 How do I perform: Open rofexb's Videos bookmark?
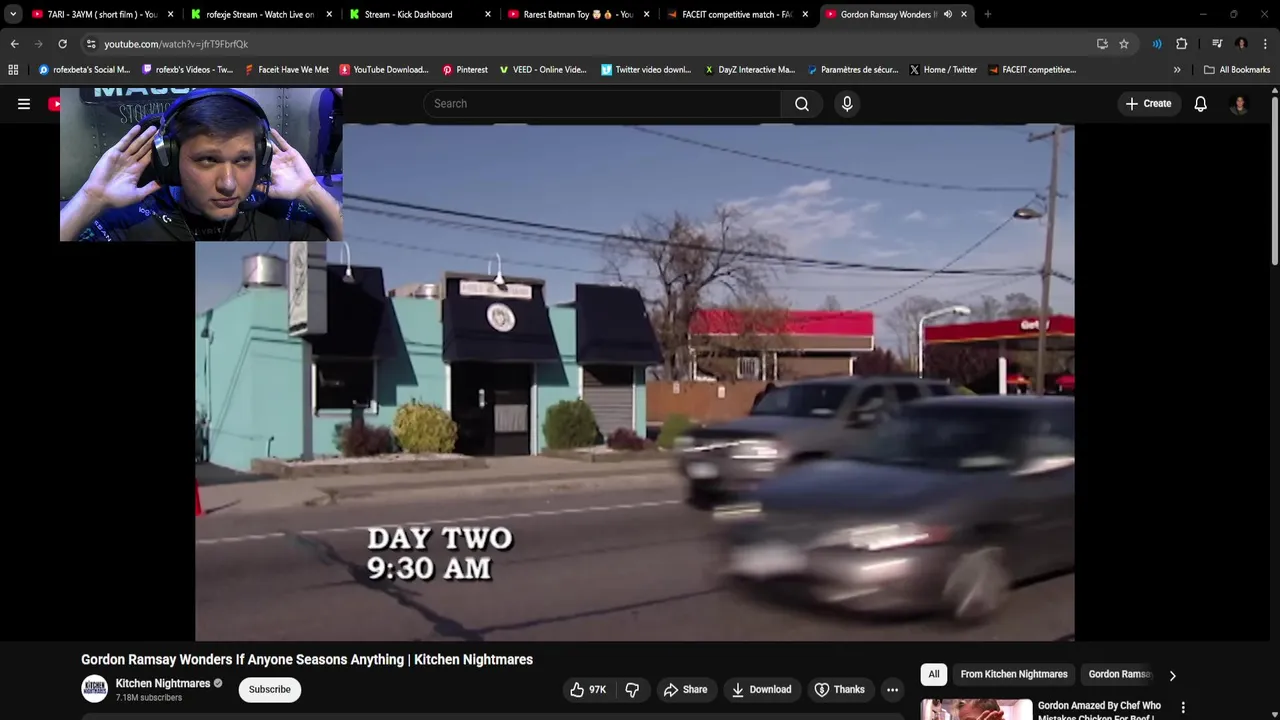click(188, 70)
